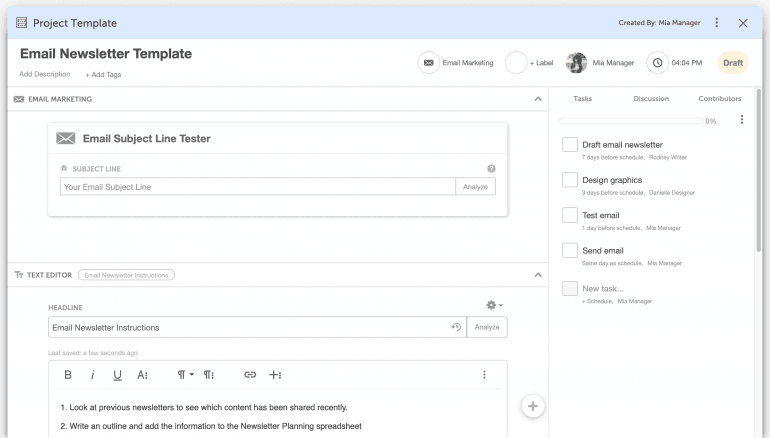Toggle italic formatting in text editor
This screenshot has height=438, width=770.
(x=93, y=375)
